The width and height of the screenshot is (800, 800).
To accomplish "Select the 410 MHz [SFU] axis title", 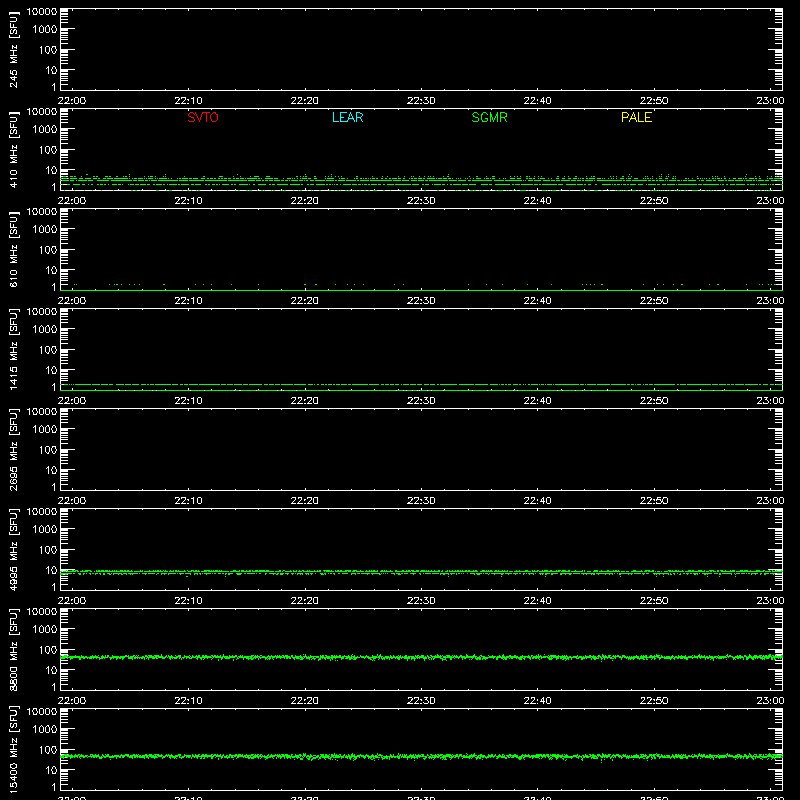I will 13,149.
